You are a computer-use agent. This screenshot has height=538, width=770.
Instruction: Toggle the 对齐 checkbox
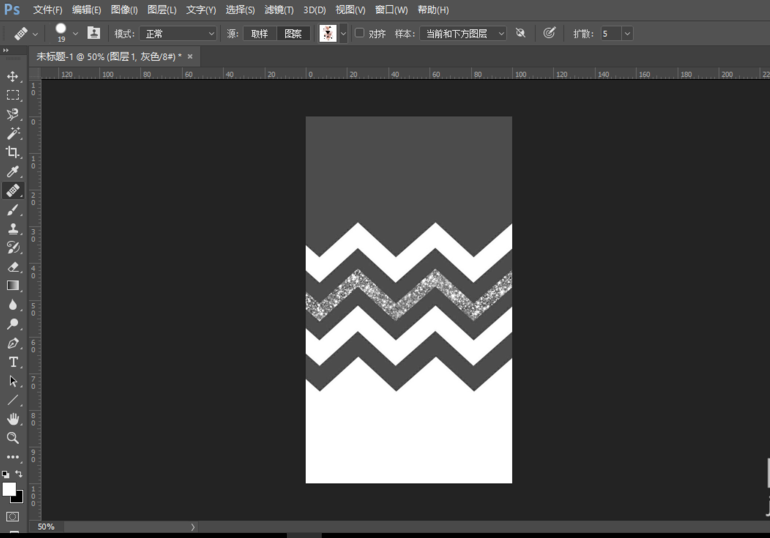(360, 33)
